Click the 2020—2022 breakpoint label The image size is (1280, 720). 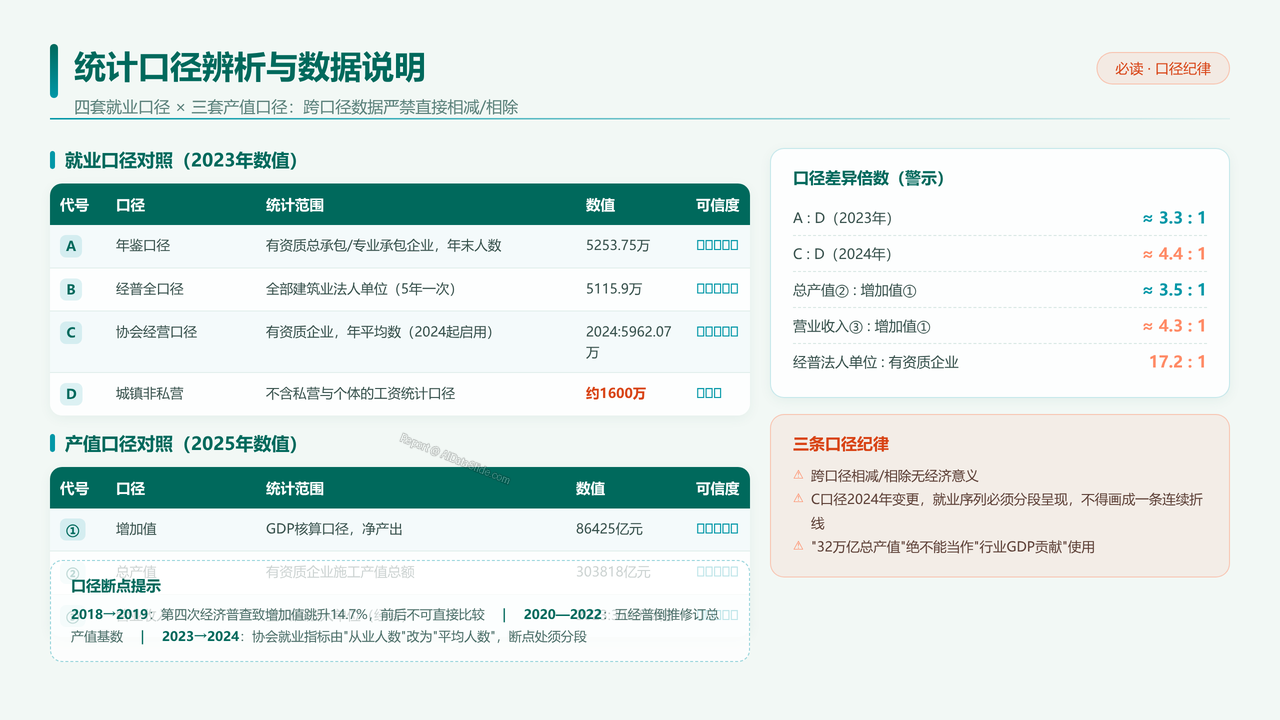pyautogui.click(x=565, y=614)
